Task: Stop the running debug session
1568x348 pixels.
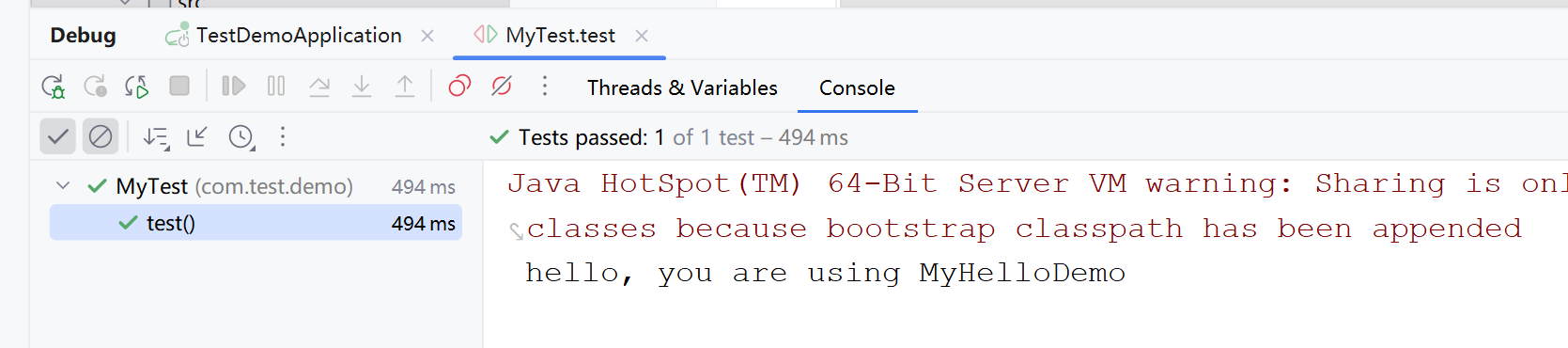Action: 179,87
